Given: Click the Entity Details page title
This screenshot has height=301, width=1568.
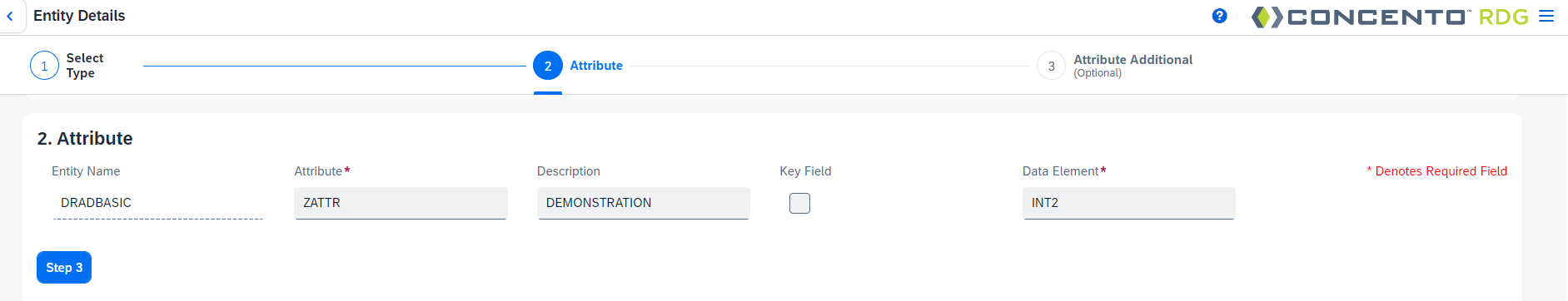Looking at the screenshot, I should pyautogui.click(x=79, y=16).
